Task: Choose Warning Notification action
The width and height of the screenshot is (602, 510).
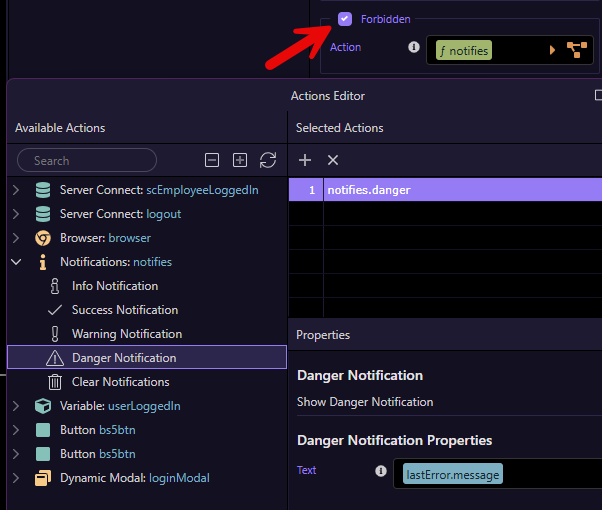Action: 126,334
